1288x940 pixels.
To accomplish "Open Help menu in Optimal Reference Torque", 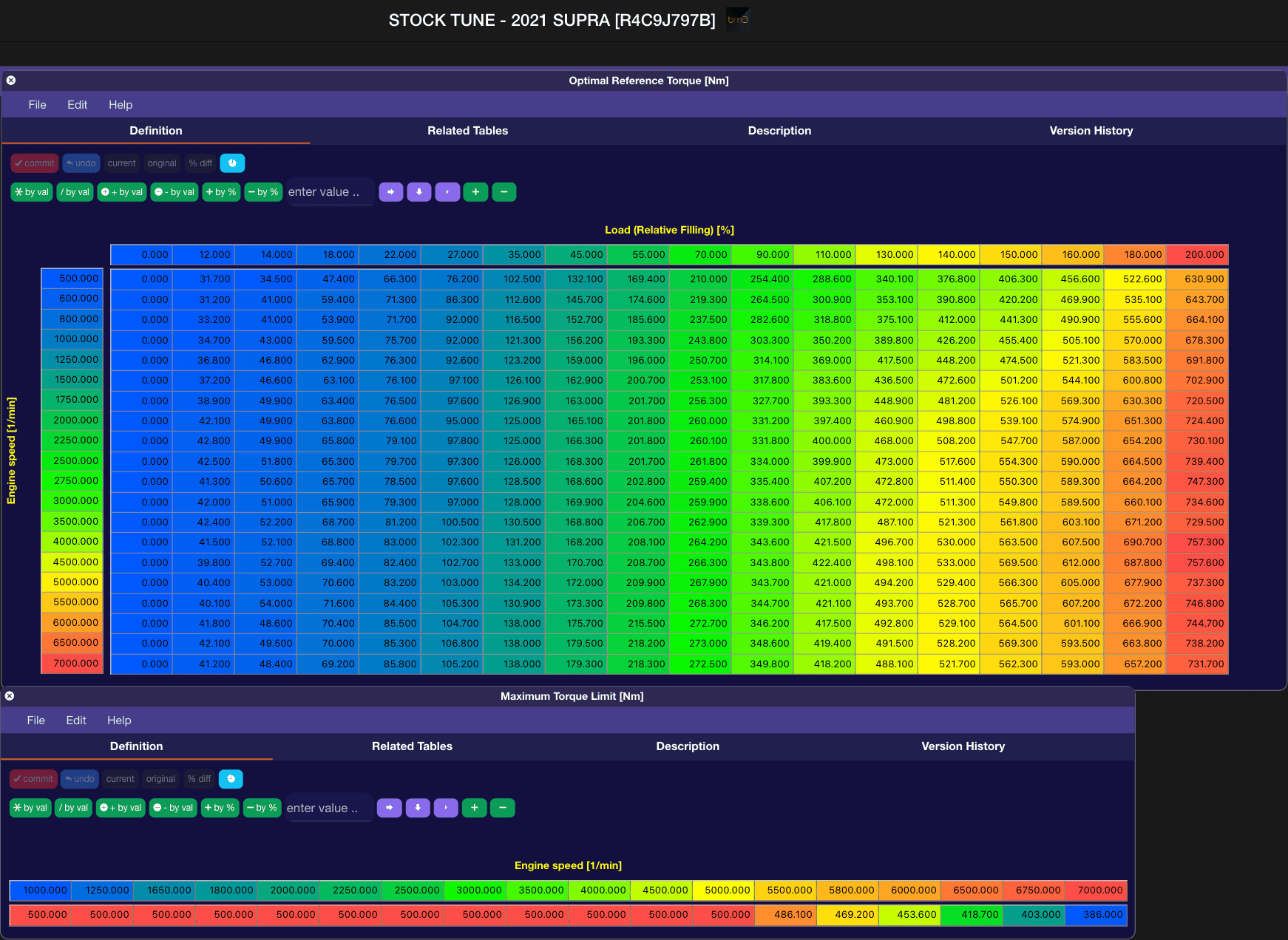I will tap(121, 105).
